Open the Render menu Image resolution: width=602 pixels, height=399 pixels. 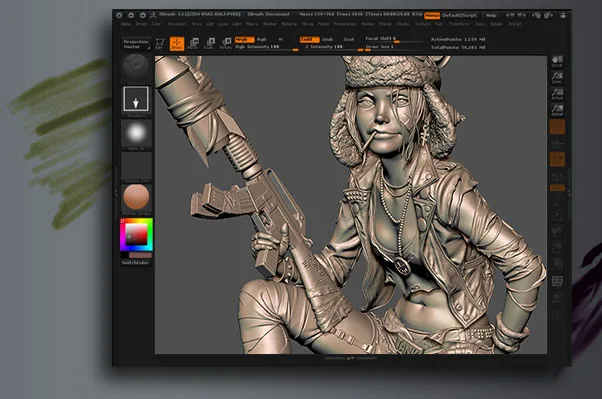click(367, 24)
